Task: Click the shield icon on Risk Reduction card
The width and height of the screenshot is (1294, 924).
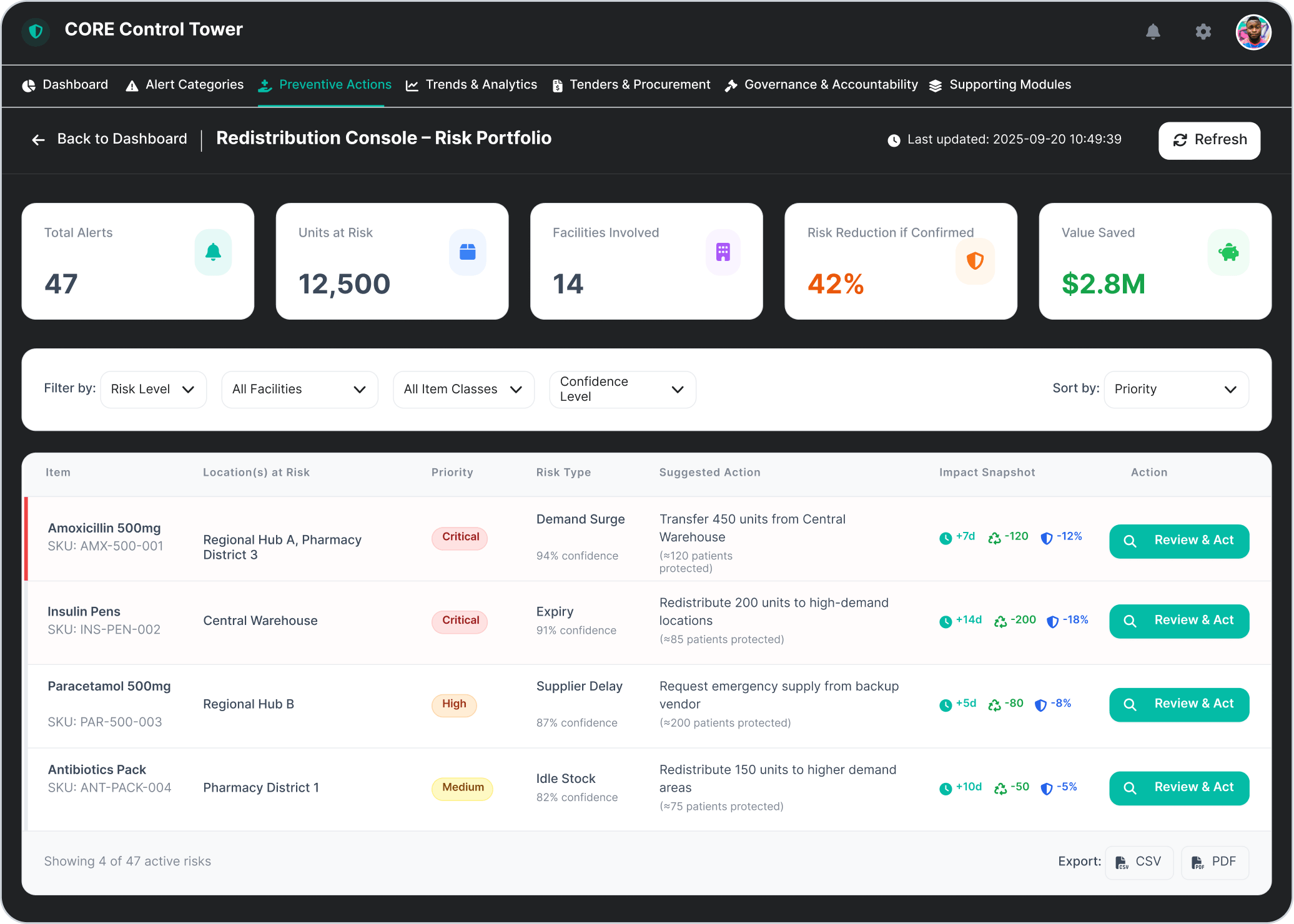Action: coord(975,262)
